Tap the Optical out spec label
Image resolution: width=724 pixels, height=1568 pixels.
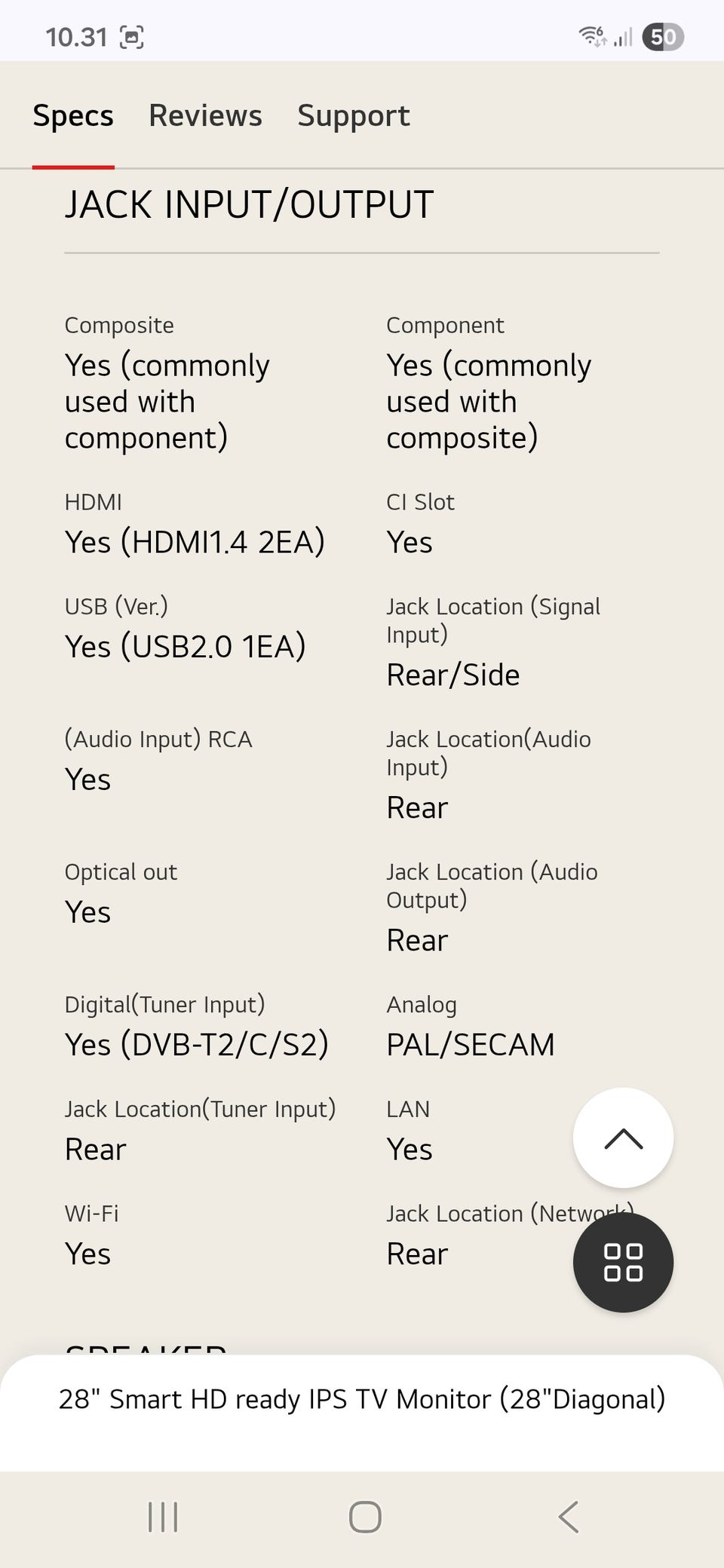(121, 872)
